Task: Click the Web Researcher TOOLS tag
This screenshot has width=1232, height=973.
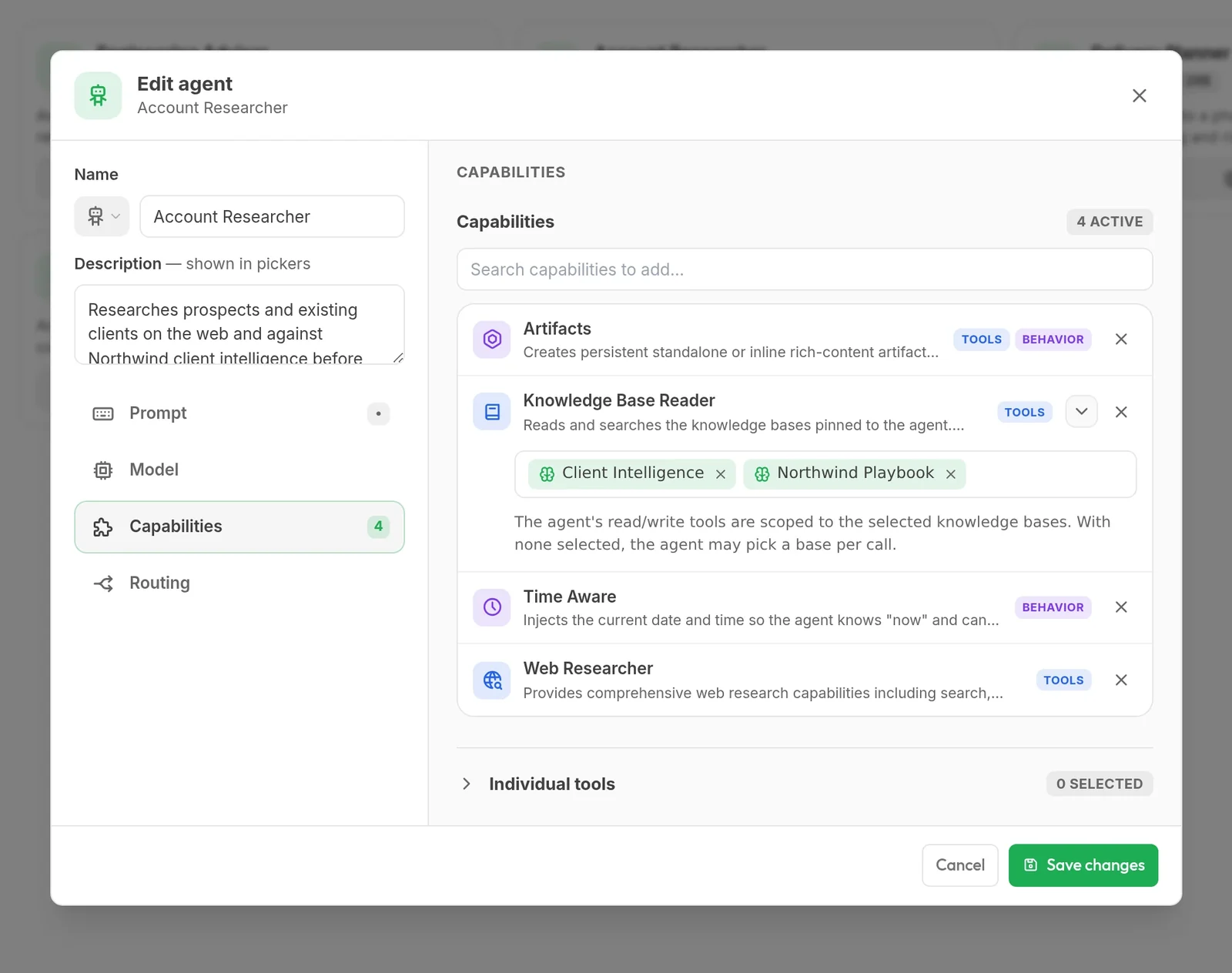Action: click(1063, 680)
